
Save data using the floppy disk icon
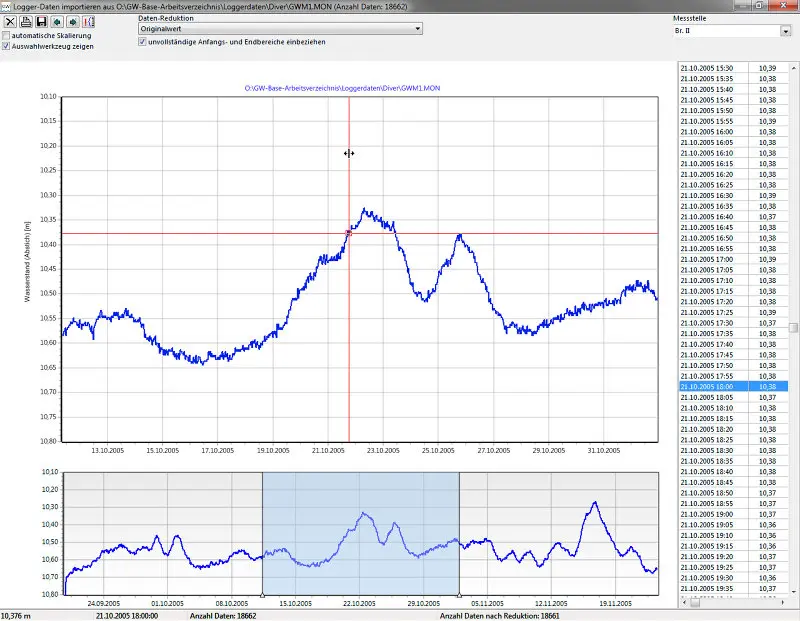click(x=42, y=21)
